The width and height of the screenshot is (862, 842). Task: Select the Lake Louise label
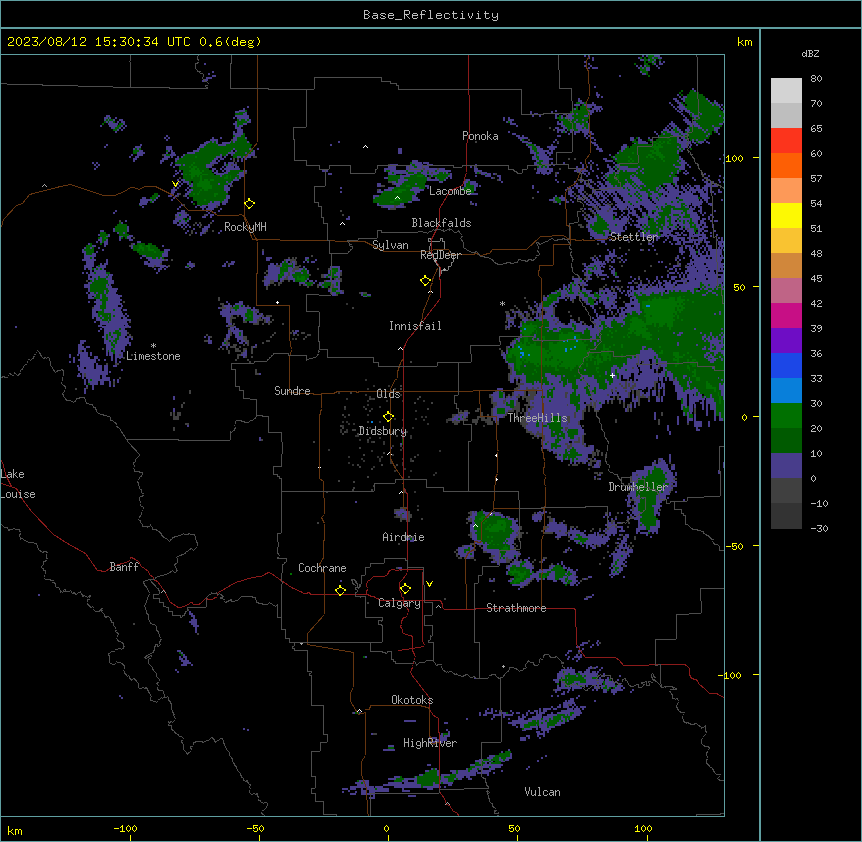point(18,484)
